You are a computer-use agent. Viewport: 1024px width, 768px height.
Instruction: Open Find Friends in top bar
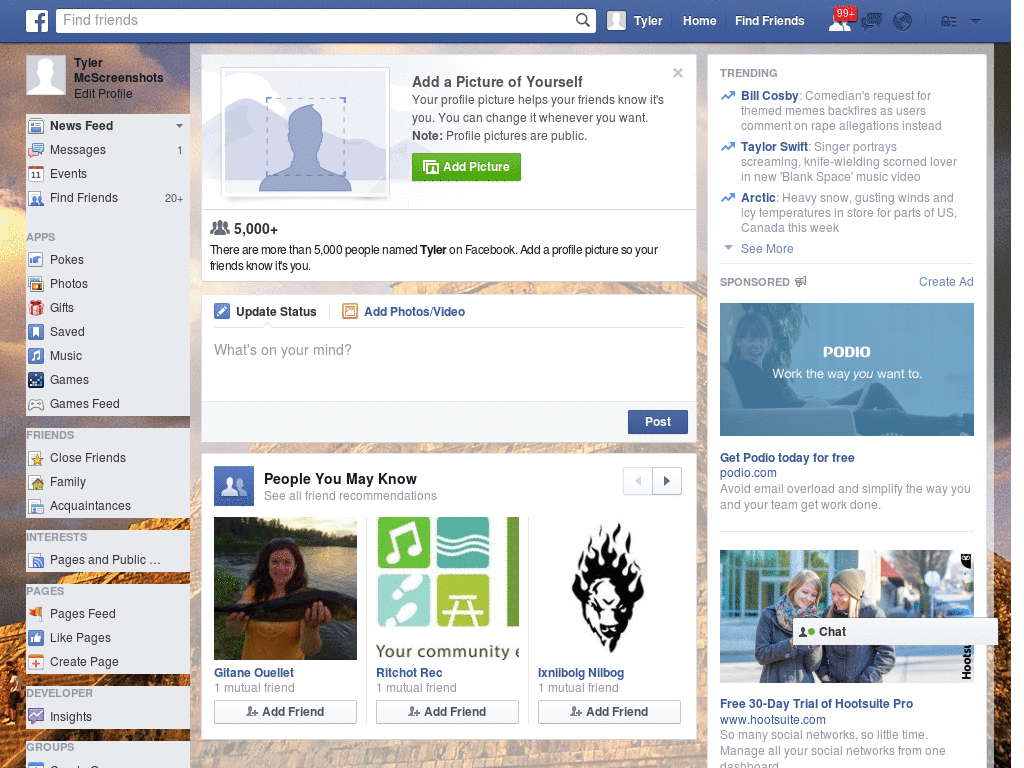[769, 21]
